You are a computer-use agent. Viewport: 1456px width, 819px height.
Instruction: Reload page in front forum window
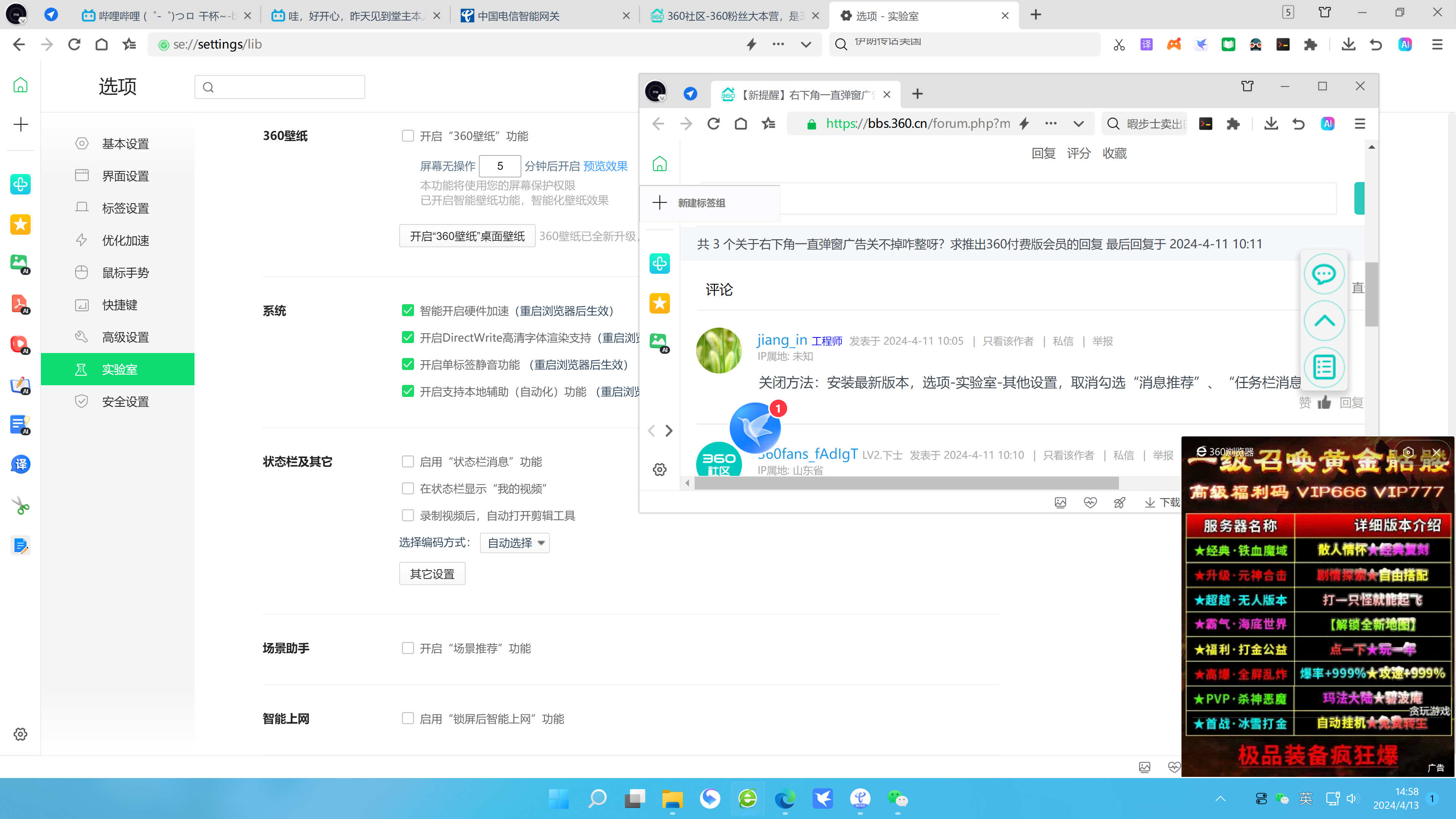(713, 124)
